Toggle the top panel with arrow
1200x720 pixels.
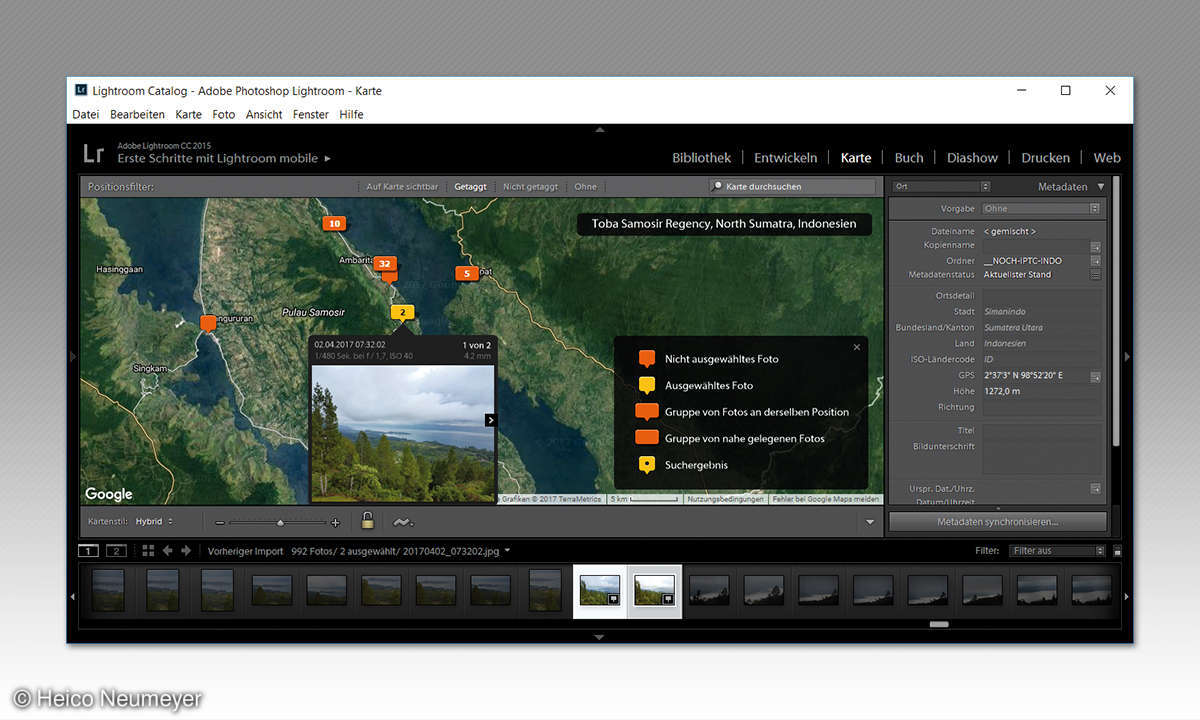(x=600, y=129)
